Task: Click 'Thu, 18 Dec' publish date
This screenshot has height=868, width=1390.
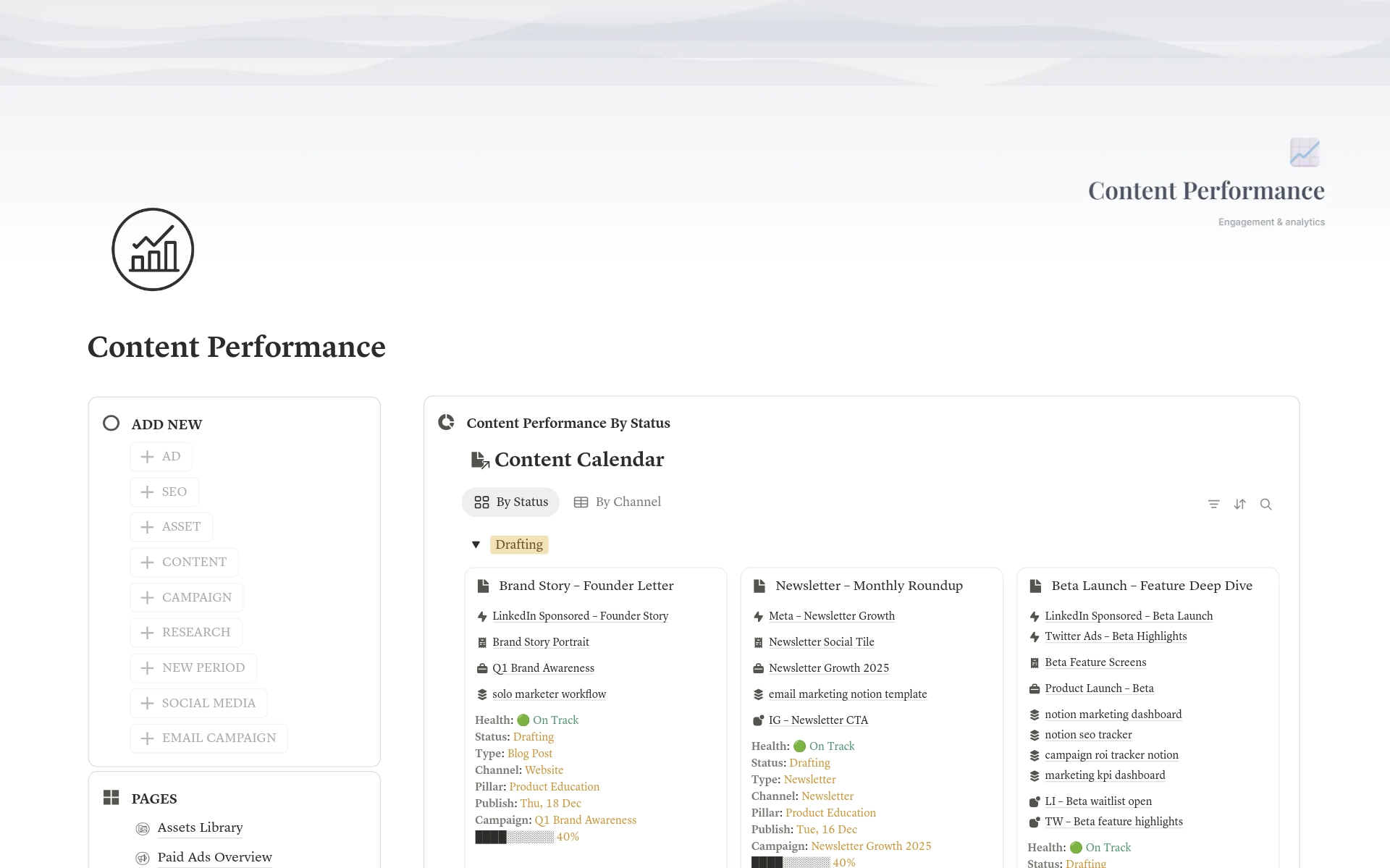Action: pos(550,804)
